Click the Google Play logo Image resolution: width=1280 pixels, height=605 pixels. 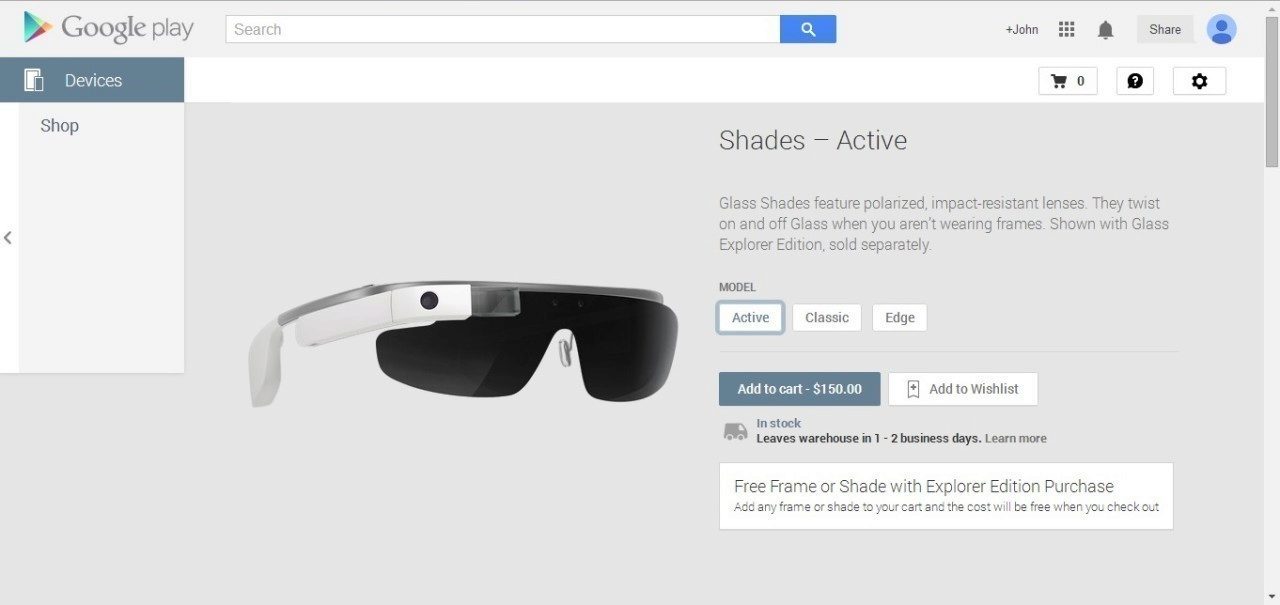pos(108,28)
